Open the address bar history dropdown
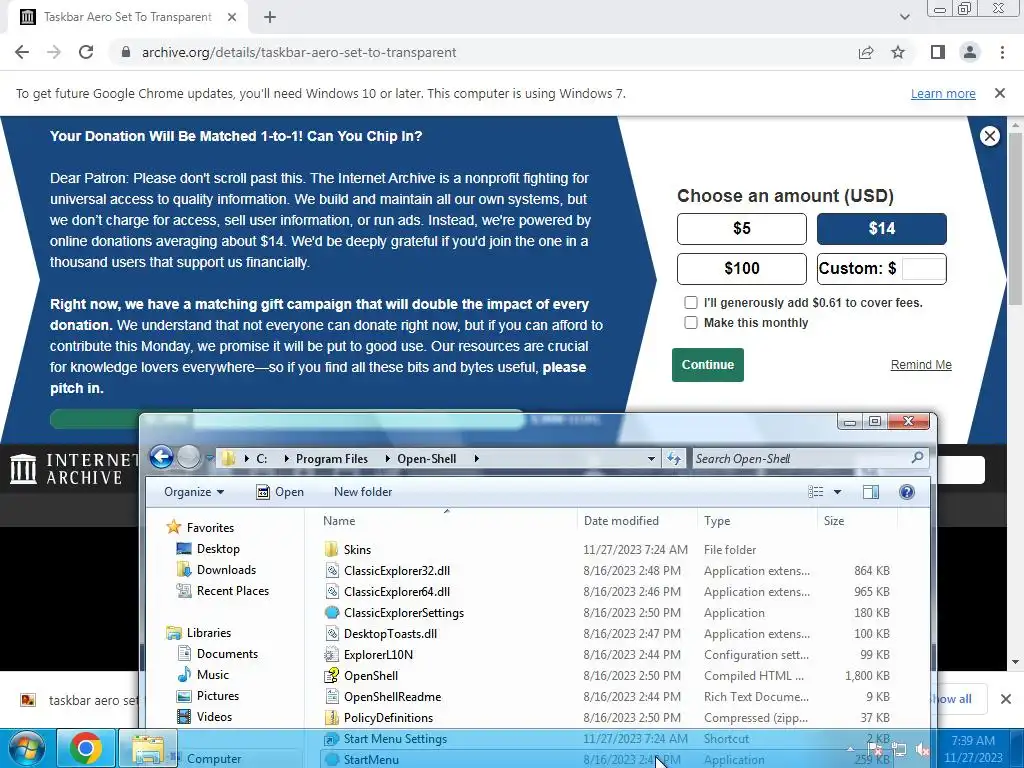Screen dimensions: 1024x768 (651, 458)
